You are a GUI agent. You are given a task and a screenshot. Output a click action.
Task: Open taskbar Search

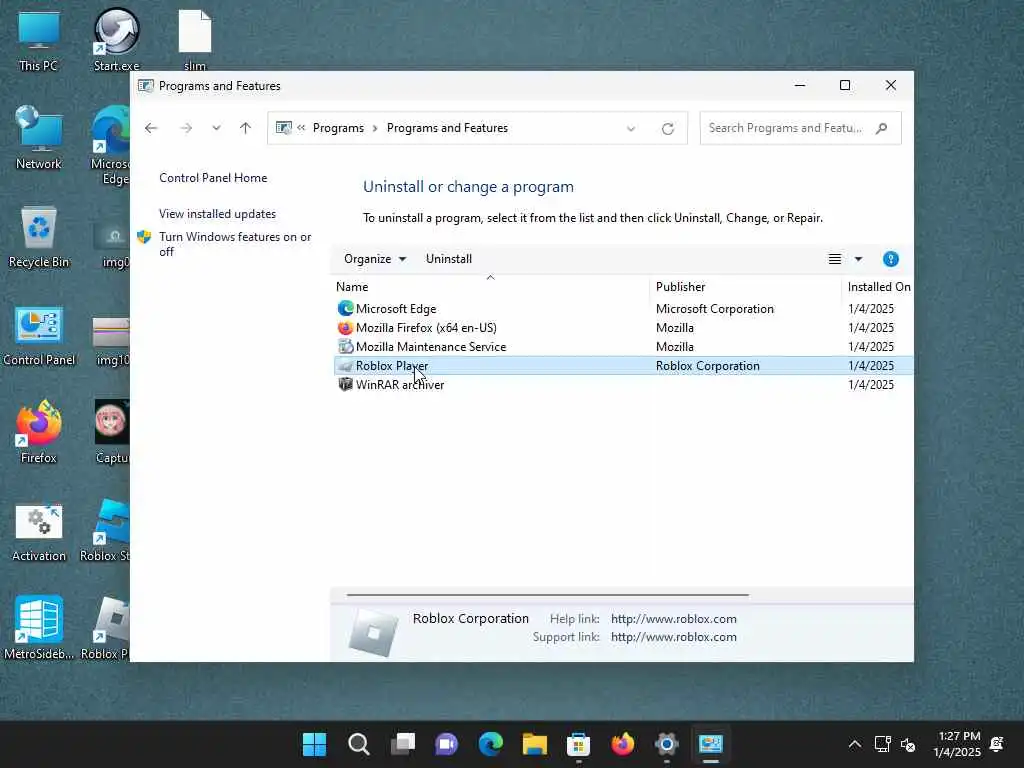(359, 744)
